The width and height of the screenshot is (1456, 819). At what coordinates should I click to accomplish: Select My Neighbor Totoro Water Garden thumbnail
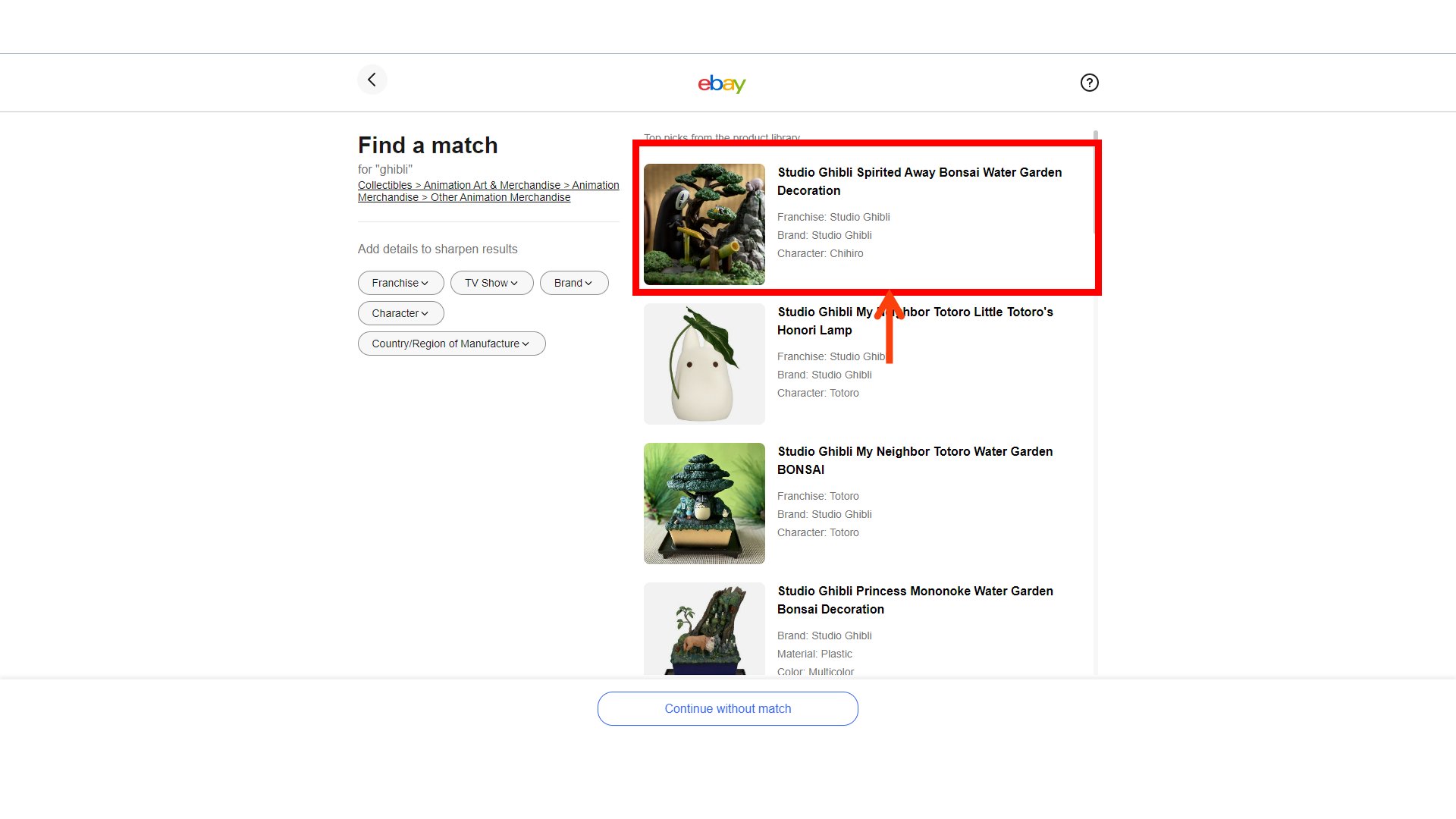[704, 504]
